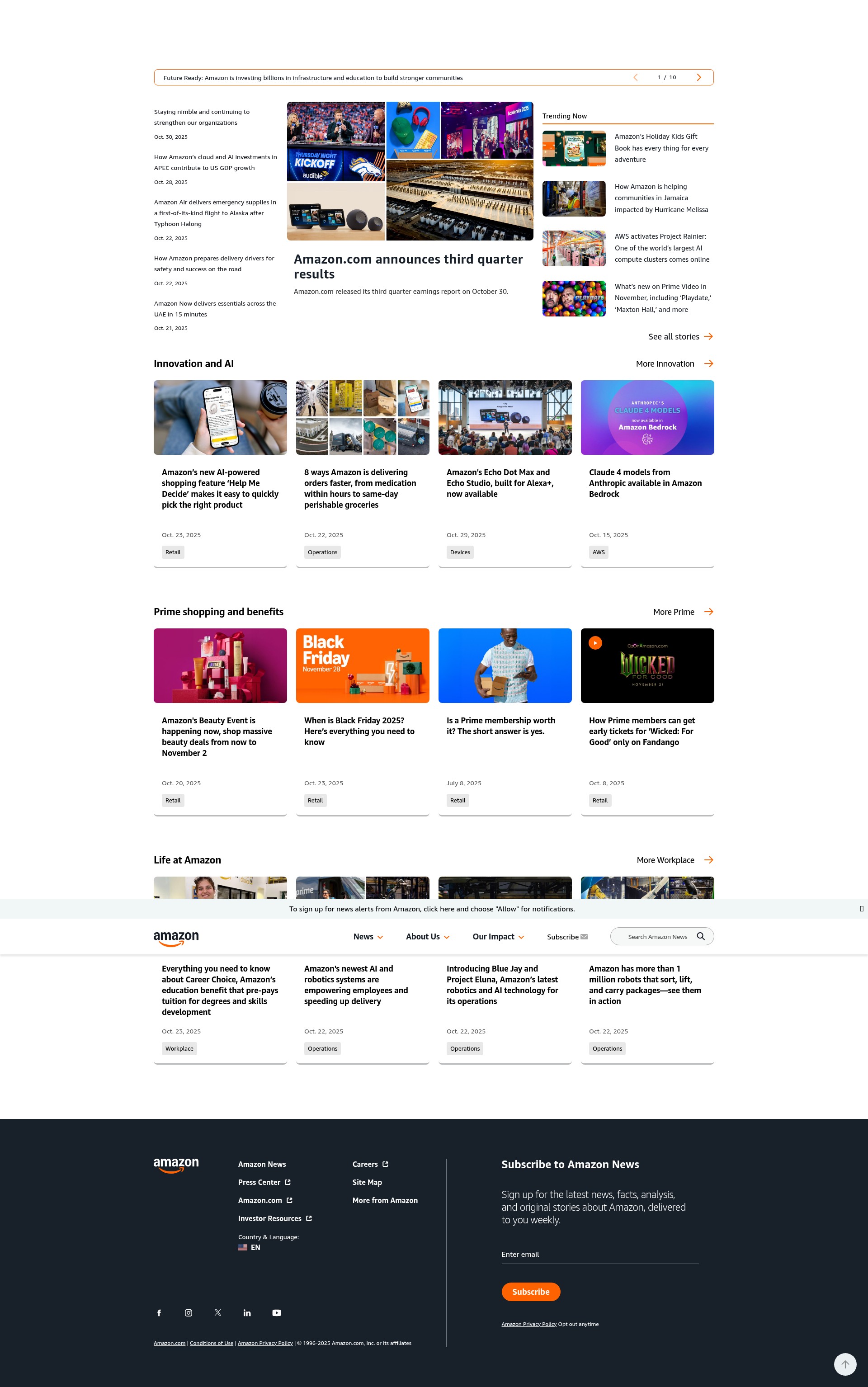The height and width of the screenshot is (1387, 868).
Task: Open Hurricane Melissa Jamaica story thumbnail
Action: tap(574, 198)
